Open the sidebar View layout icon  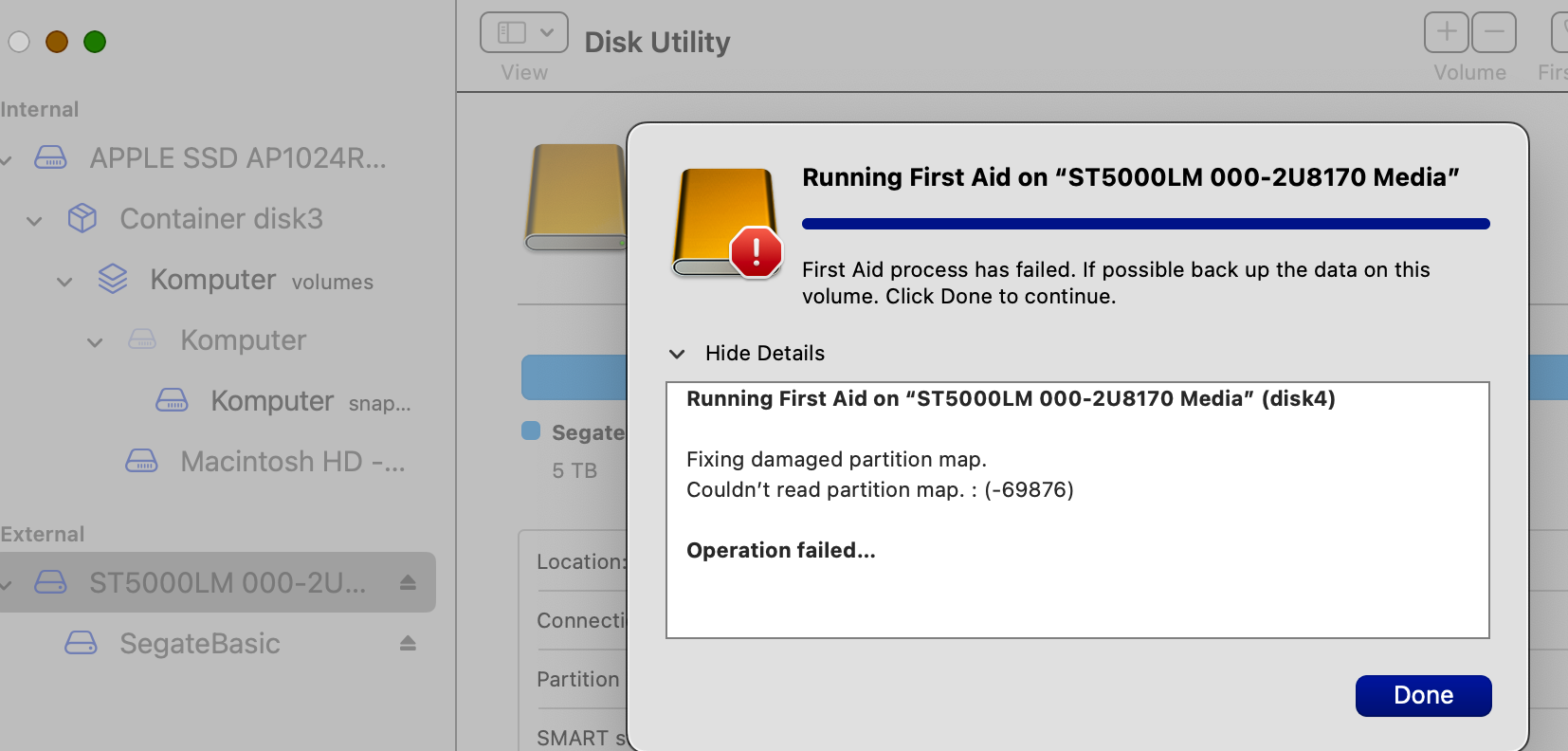point(510,31)
